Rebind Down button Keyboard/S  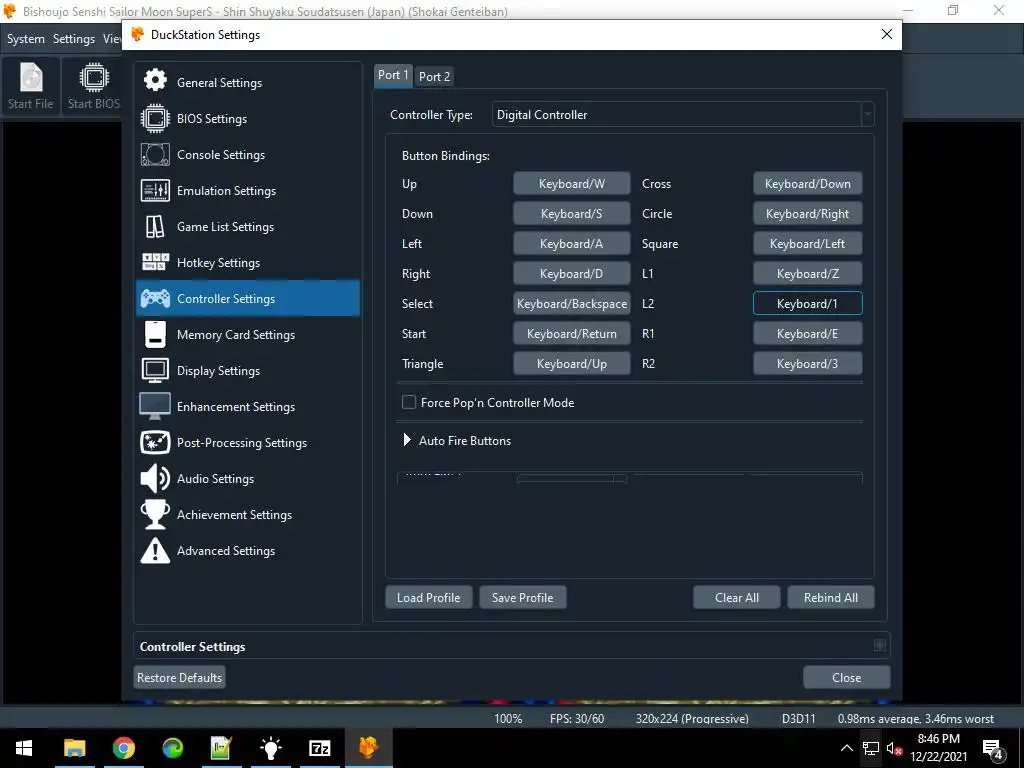click(x=571, y=214)
